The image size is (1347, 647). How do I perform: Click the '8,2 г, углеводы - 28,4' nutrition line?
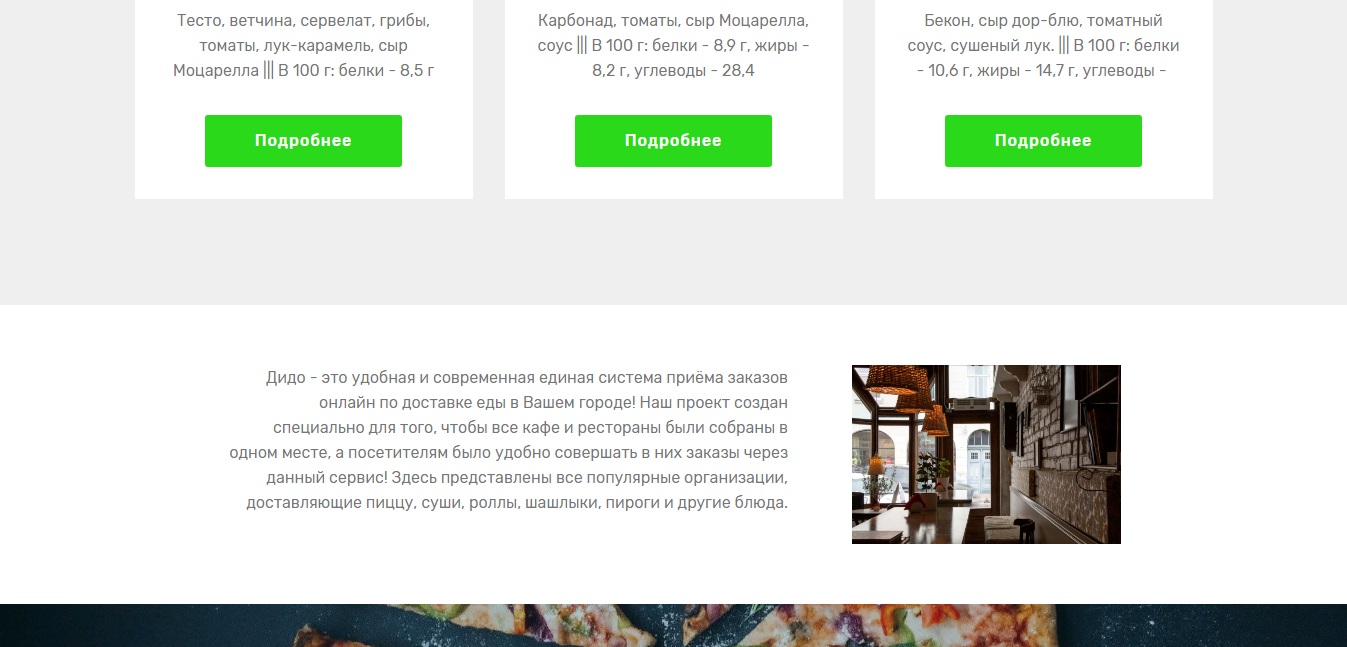click(673, 71)
